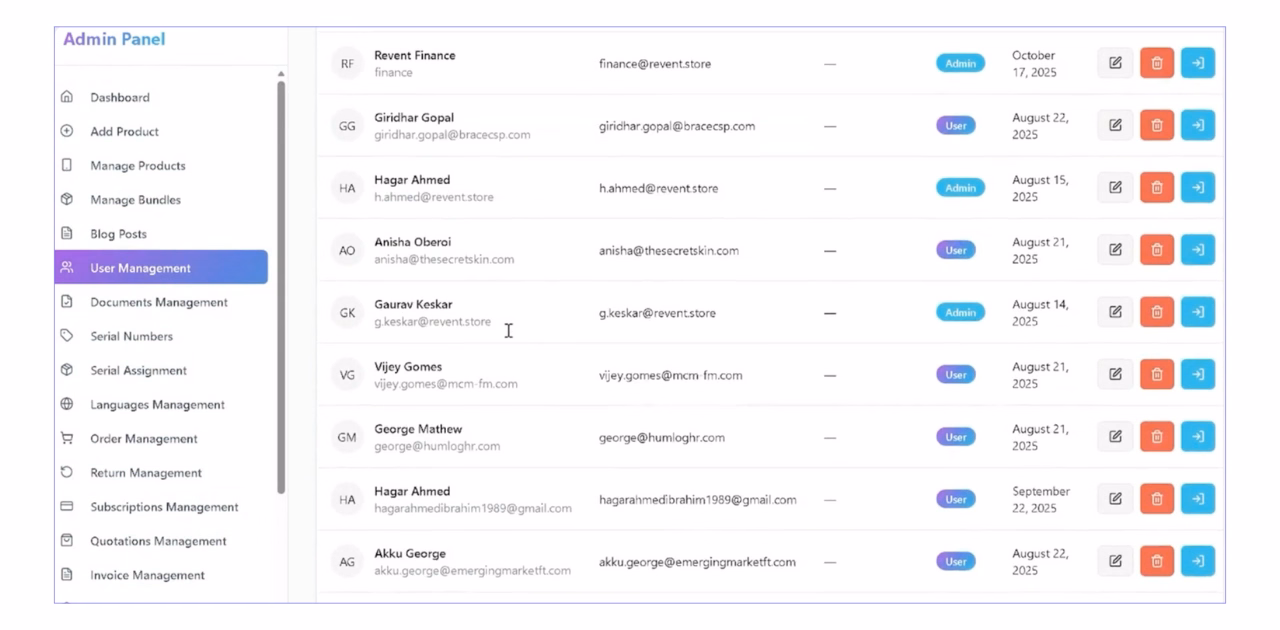Click delete icon for Giridhar Gopal
1280x630 pixels.
(1157, 125)
